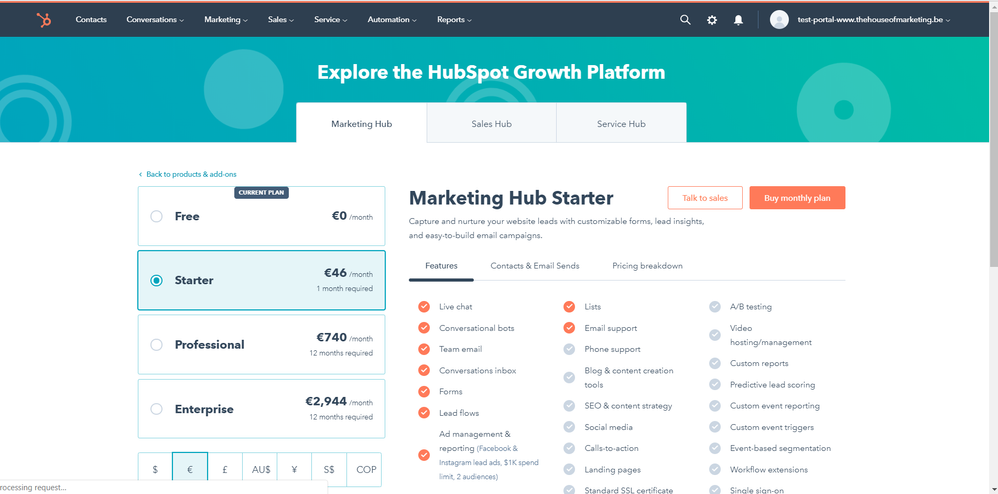This screenshot has width=998, height=494.
Task: Switch to the Sales Hub tab
Action: point(491,124)
